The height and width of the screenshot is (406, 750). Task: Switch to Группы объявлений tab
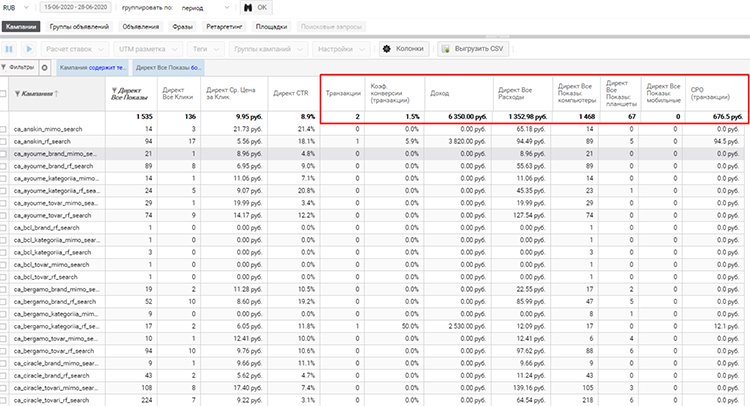[x=79, y=27]
